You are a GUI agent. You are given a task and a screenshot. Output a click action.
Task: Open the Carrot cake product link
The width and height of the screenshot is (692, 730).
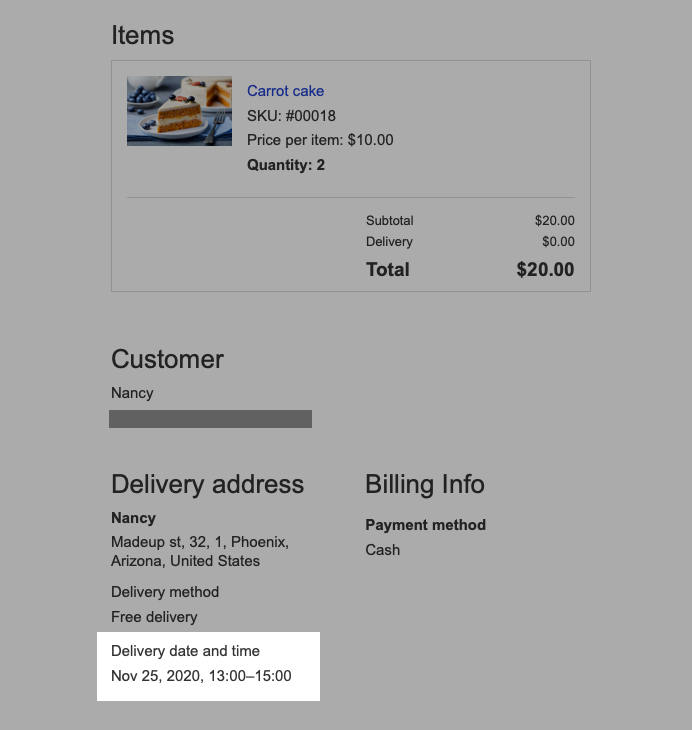click(285, 91)
